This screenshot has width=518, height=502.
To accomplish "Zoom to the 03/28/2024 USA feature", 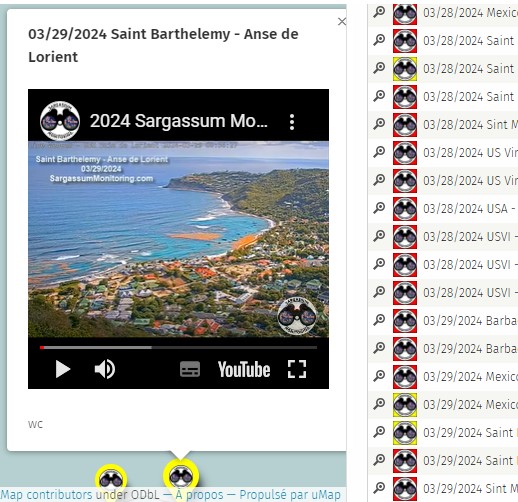I will [x=379, y=208].
